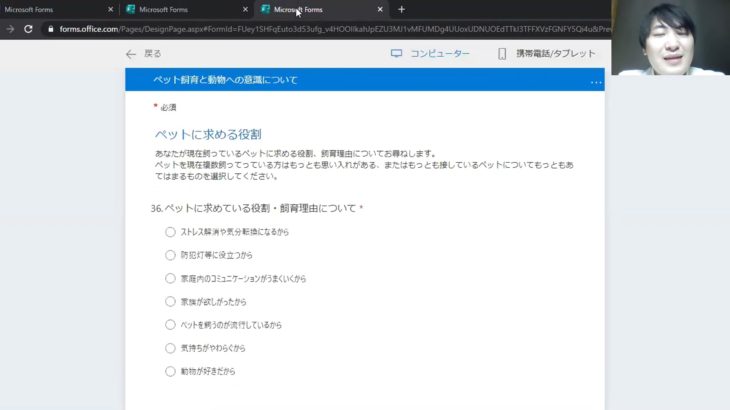Click the computer monitor preview icon

pos(396,54)
